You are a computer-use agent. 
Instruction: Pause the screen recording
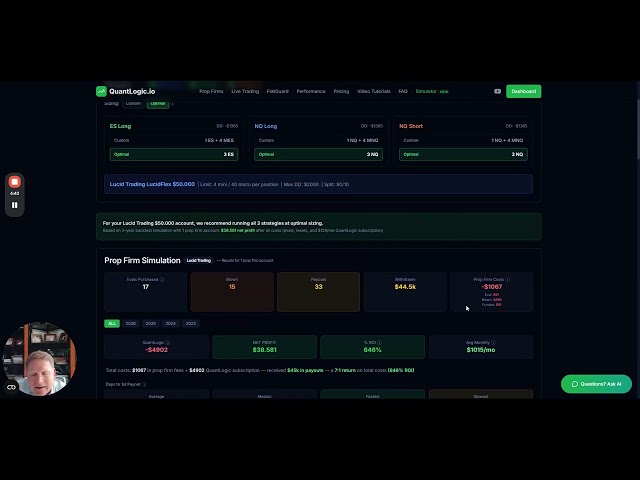pos(14,205)
